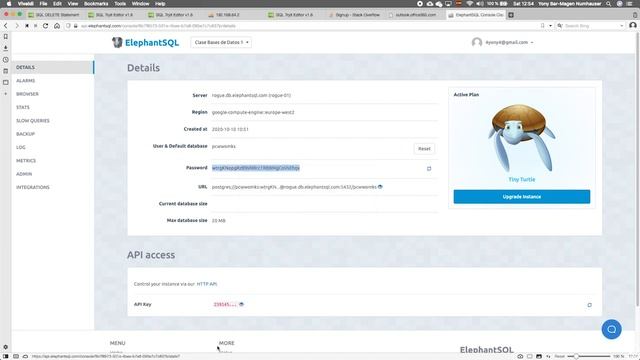Adjust the page zoom slider
This screenshot has width=640, height=360.
[x=589, y=356]
